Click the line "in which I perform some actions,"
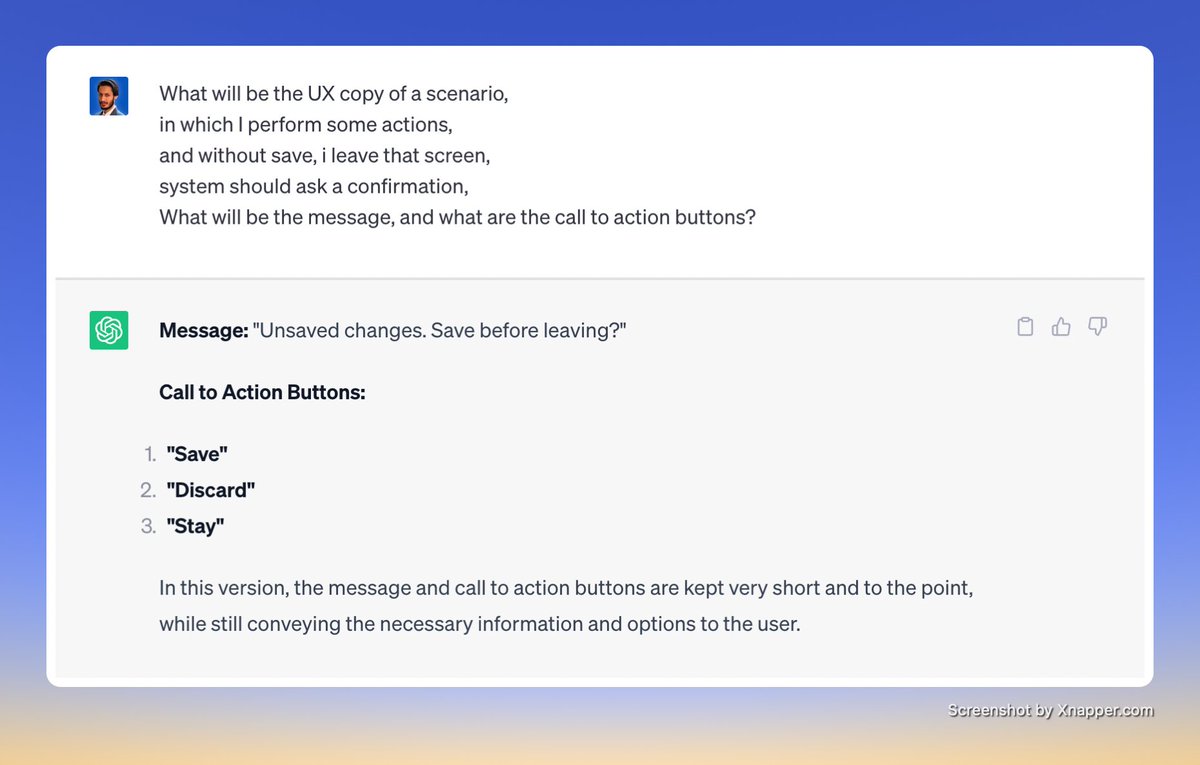 [x=306, y=126]
